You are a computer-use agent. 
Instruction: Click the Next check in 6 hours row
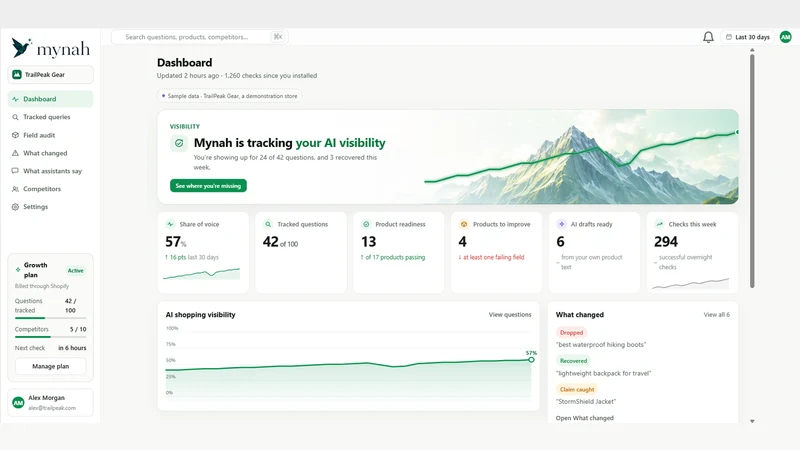point(51,348)
